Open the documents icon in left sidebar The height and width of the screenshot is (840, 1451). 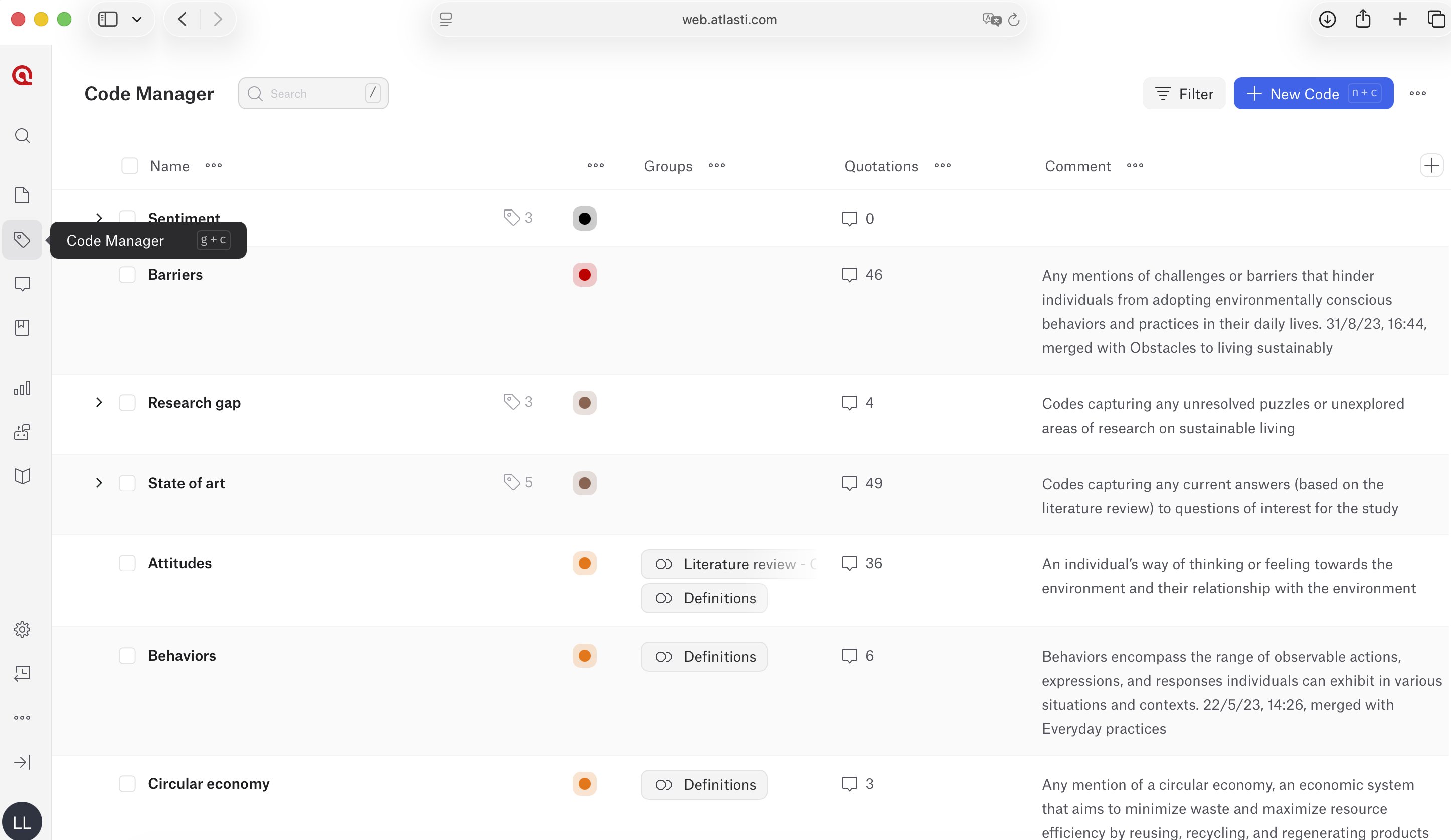click(x=22, y=195)
